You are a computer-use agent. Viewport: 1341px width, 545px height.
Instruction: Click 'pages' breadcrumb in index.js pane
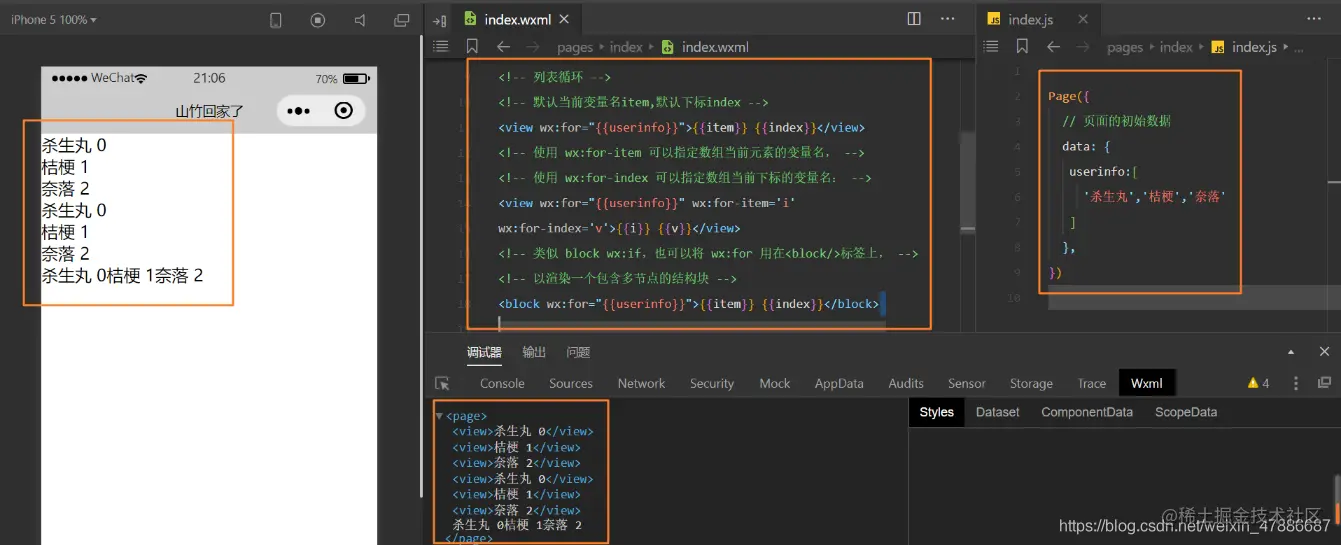1125,47
